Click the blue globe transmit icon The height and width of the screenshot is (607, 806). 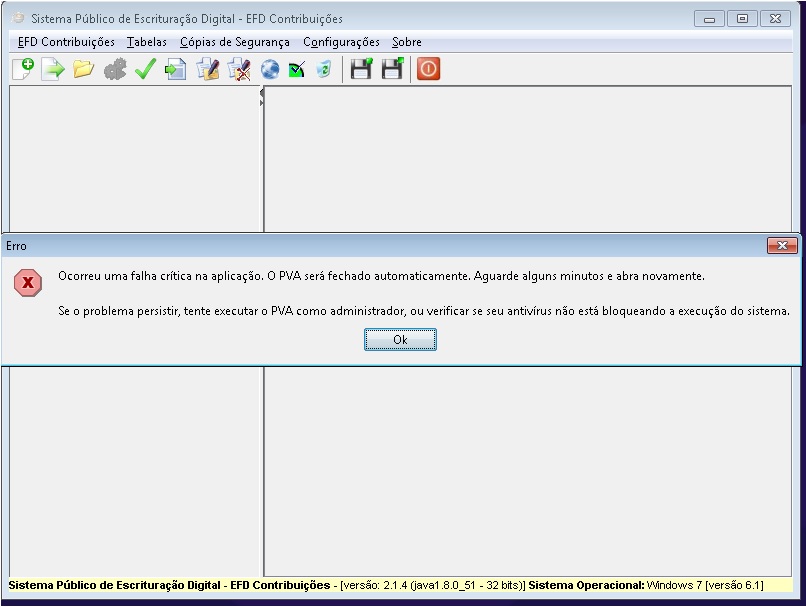pyautogui.click(x=269, y=69)
